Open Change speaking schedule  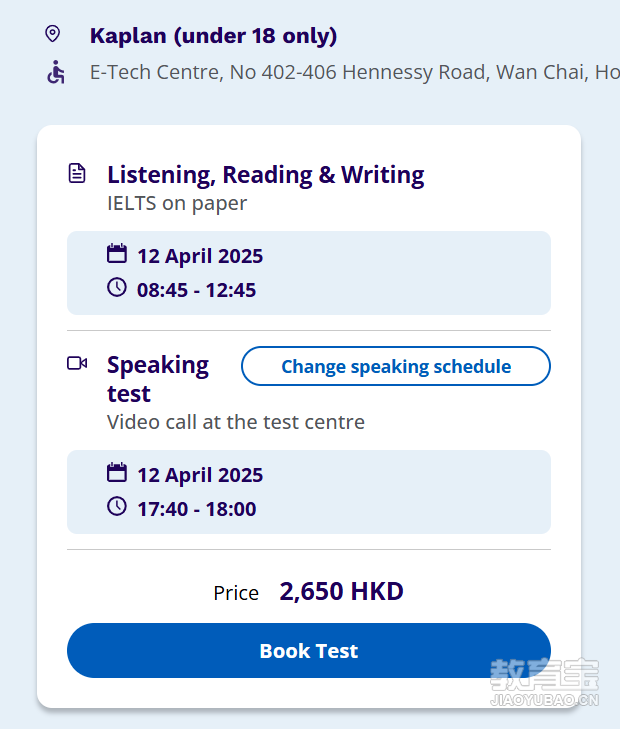pyautogui.click(x=396, y=366)
